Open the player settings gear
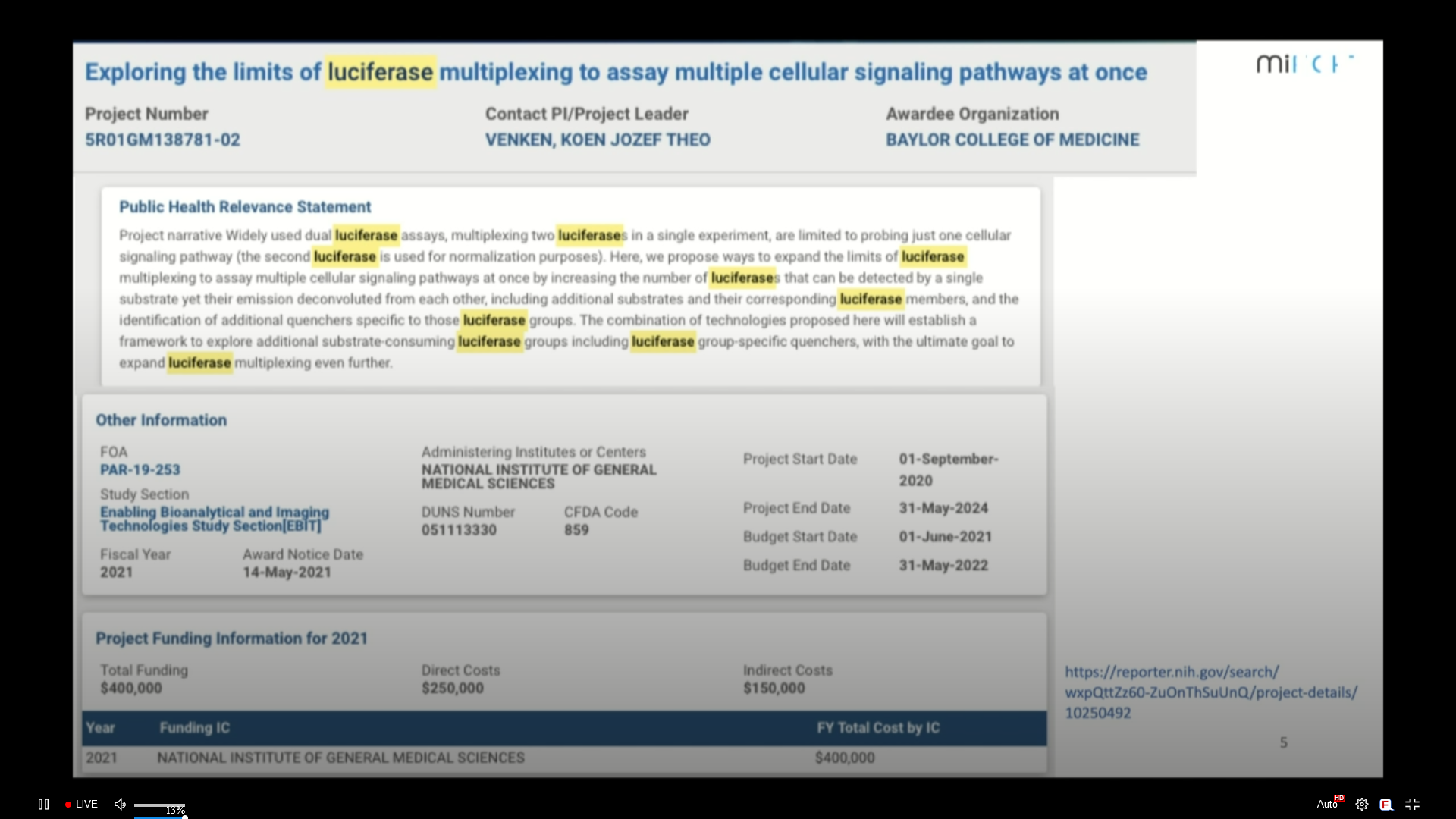Image resolution: width=1456 pixels, height=819 pixels. pos(1362,804)
